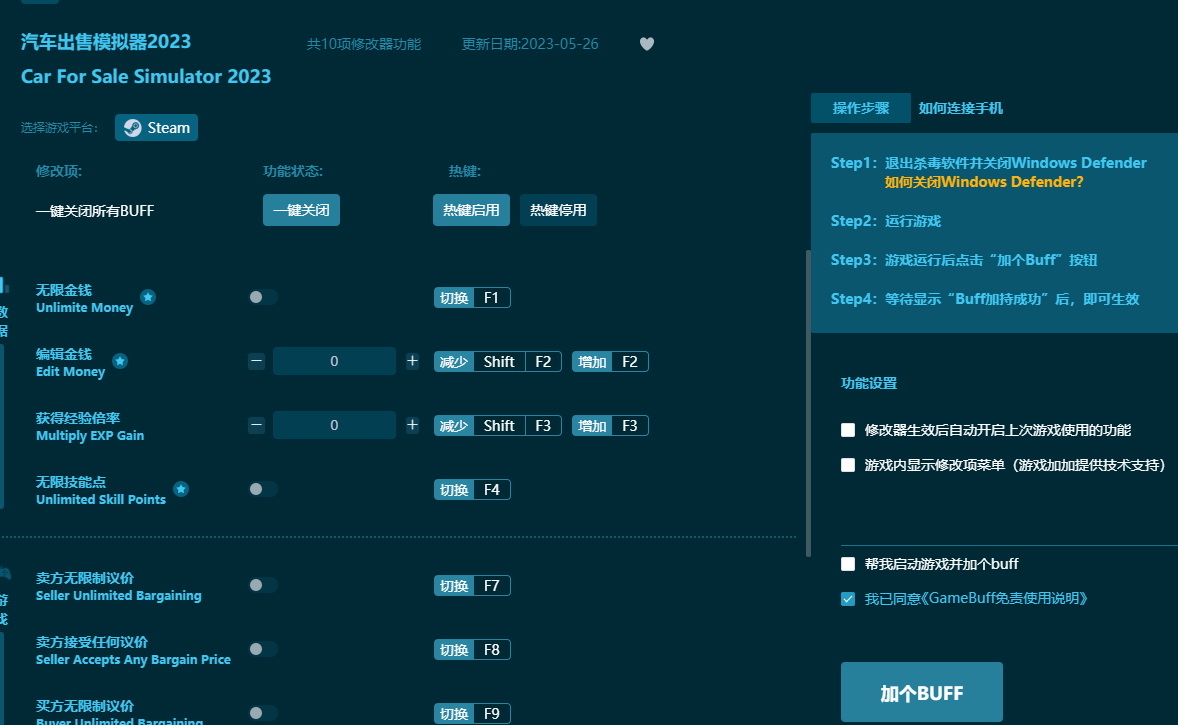
Task: Click the Edit Money value field
Action: pyautogui.click(x=334, y=361)
